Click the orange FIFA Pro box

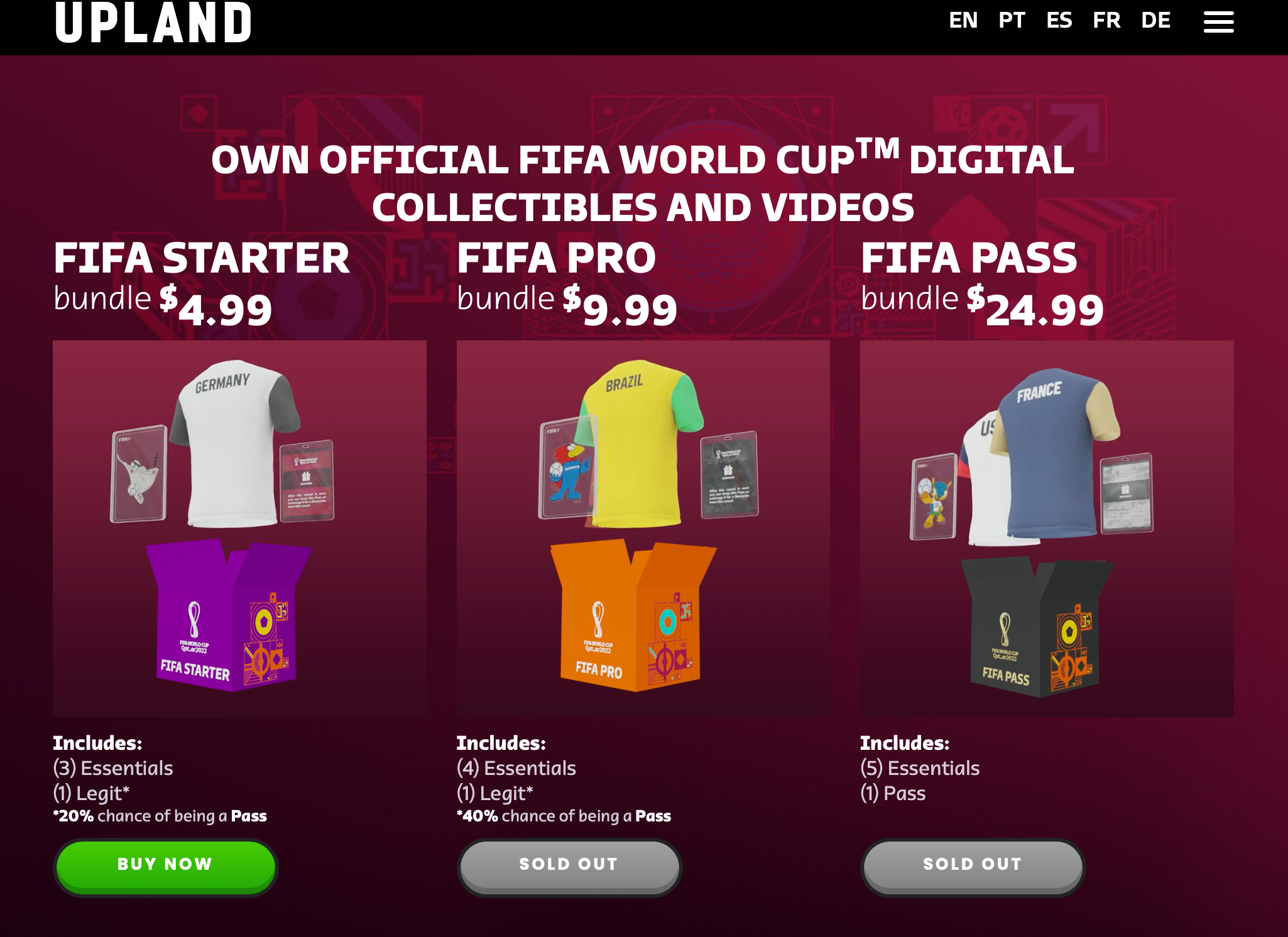(632, 615)
